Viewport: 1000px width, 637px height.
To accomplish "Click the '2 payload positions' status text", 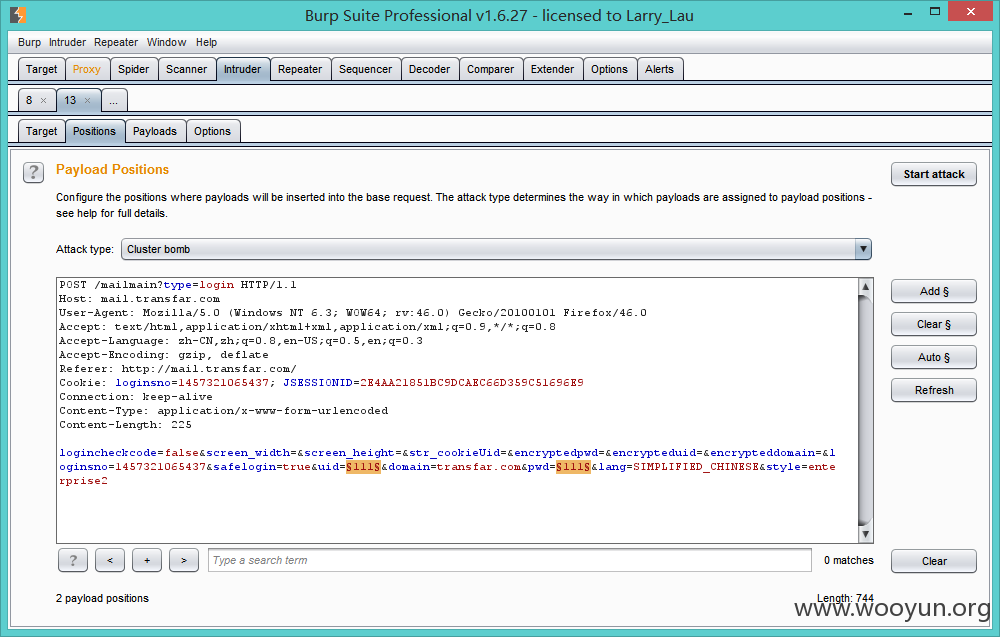I will click(x=102, y=598).
